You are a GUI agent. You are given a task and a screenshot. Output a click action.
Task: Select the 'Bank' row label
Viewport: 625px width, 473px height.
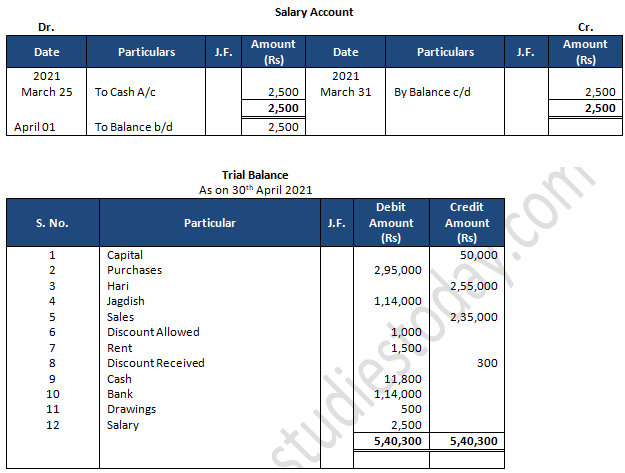coord(120,394)
